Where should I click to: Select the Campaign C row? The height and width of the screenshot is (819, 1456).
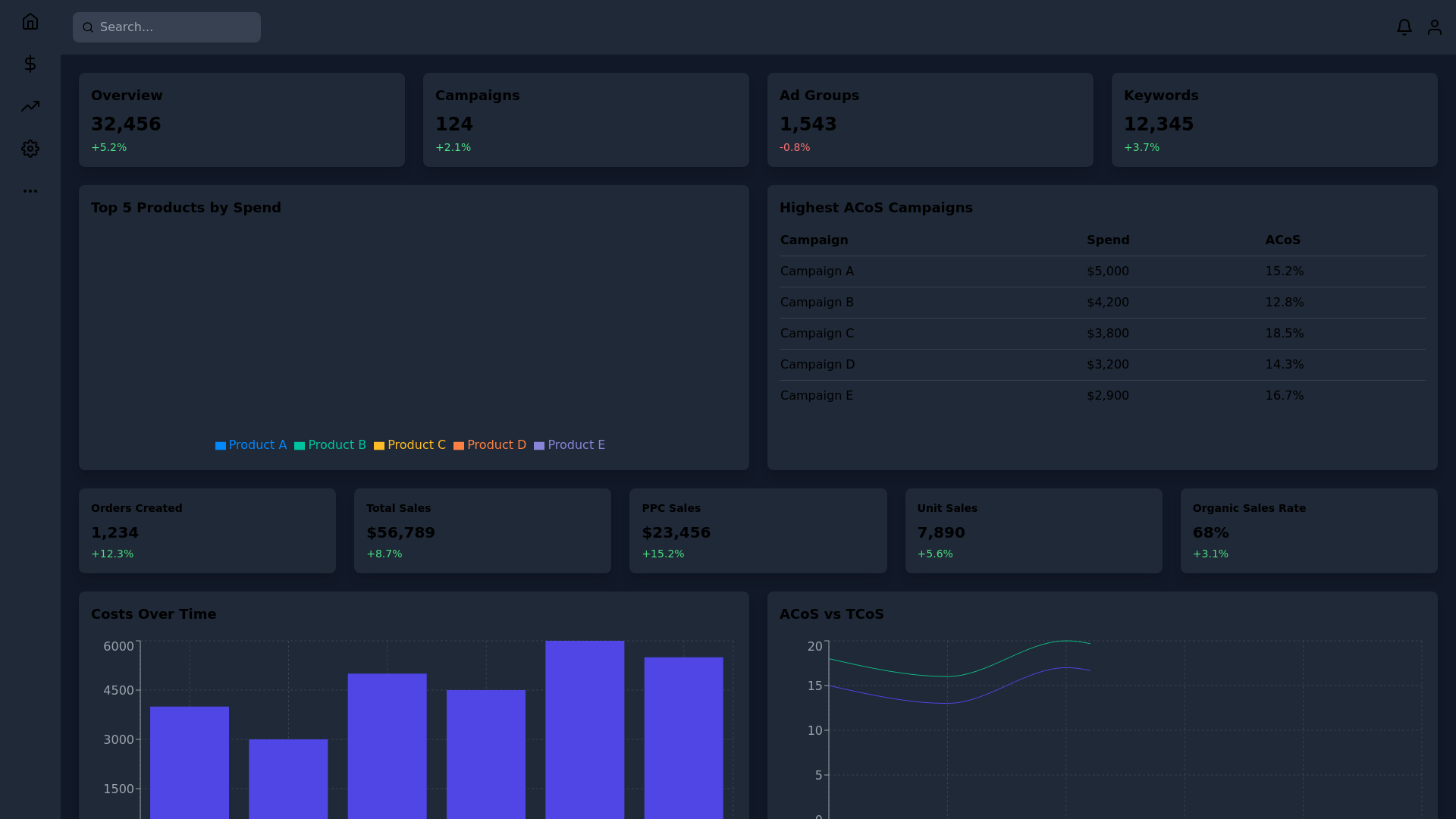817,333
